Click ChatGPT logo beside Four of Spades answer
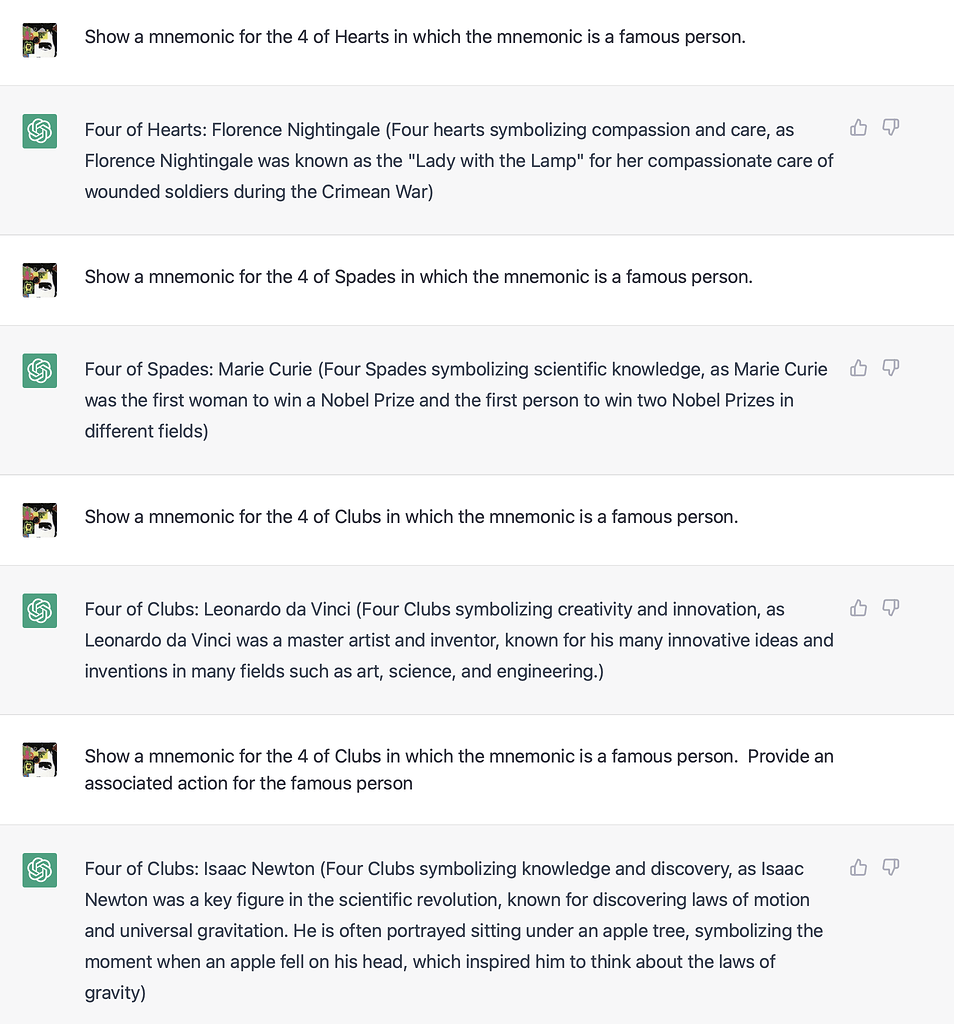The image size is (954, 1024). coord(40,371)
